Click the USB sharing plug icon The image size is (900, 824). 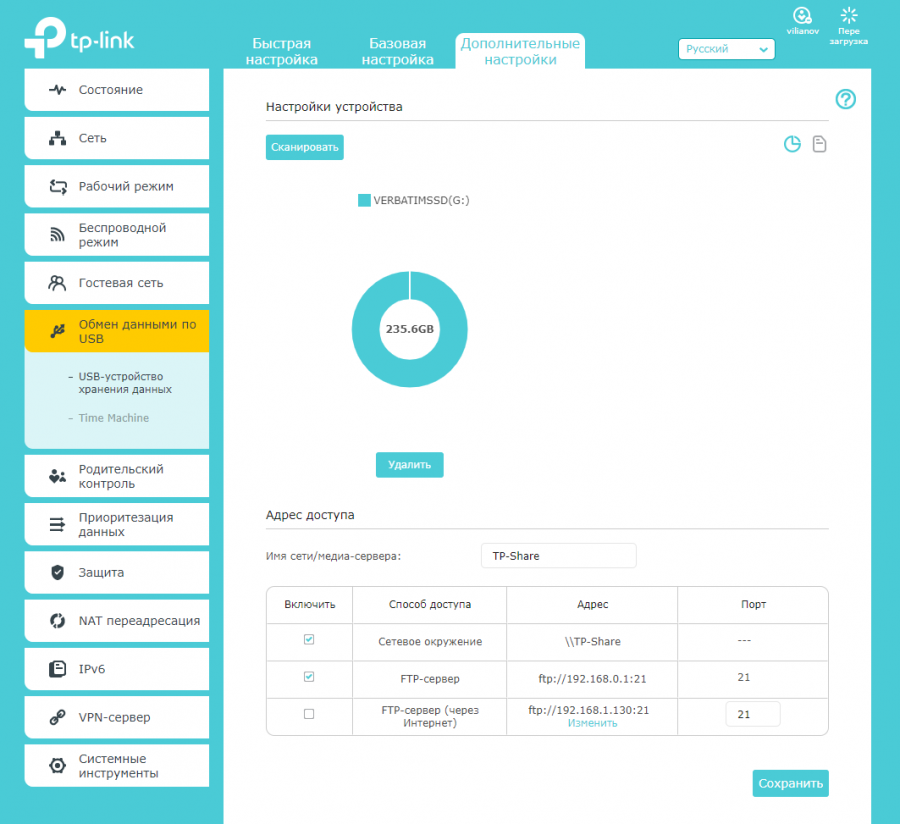pos(57,331)
